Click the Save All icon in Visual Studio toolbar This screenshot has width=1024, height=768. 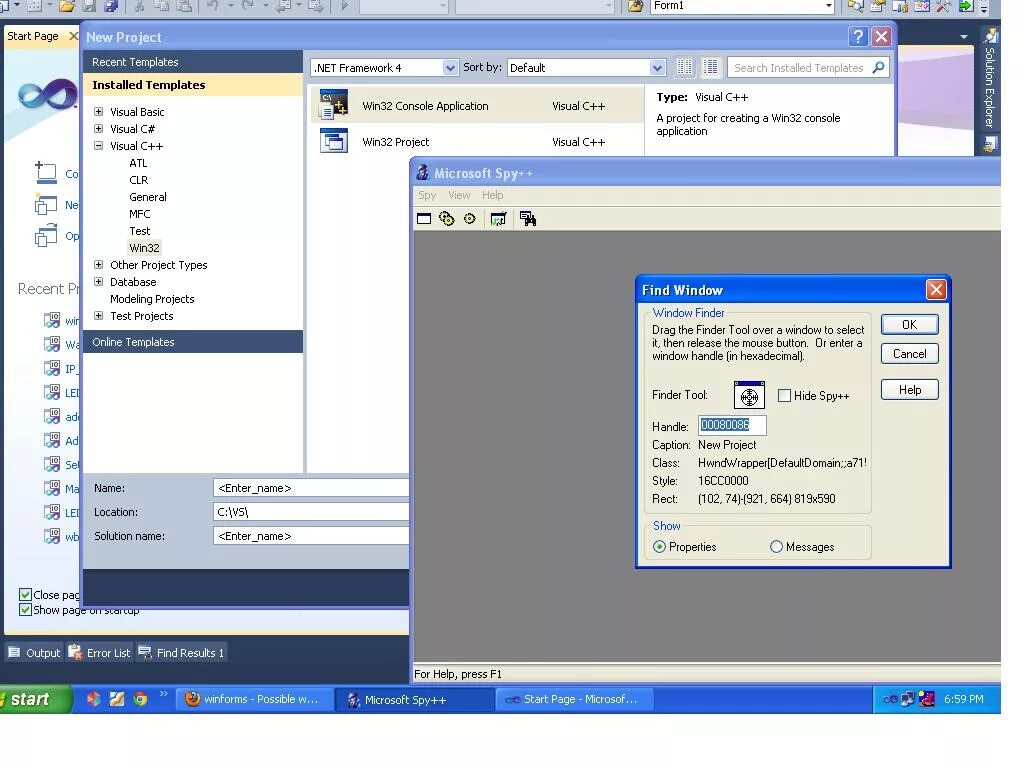(x=112, y=6)
